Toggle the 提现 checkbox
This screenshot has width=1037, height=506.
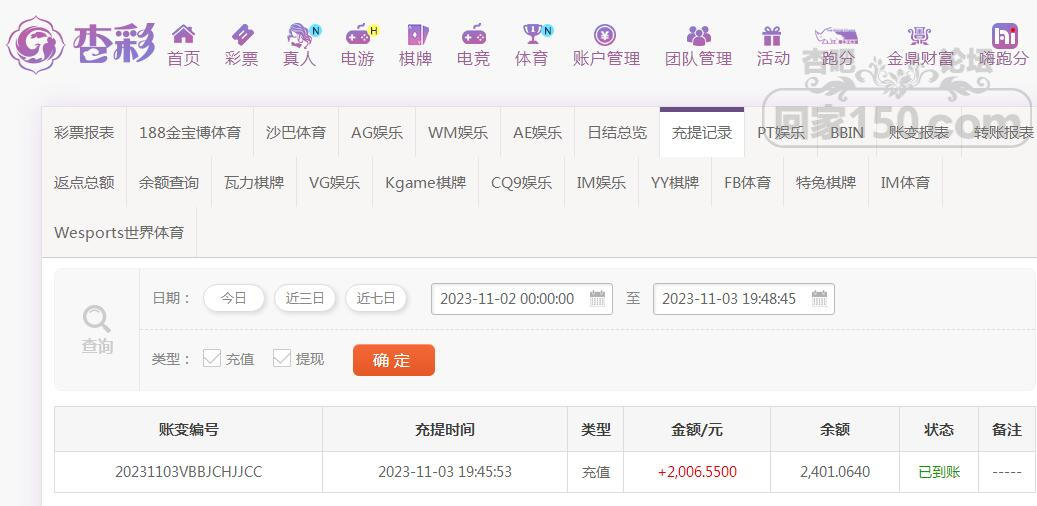tap(282, 358)
